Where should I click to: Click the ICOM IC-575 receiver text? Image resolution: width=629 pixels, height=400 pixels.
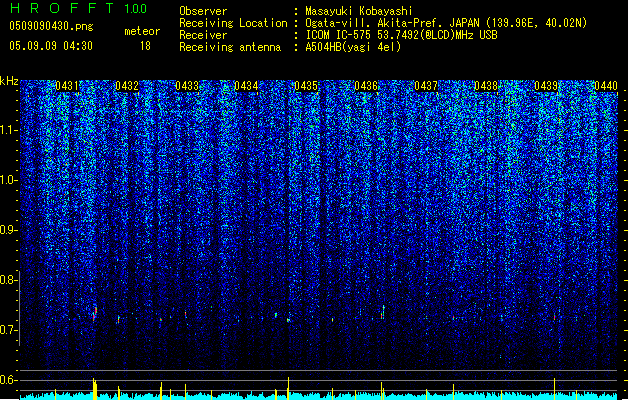(401, 35)
